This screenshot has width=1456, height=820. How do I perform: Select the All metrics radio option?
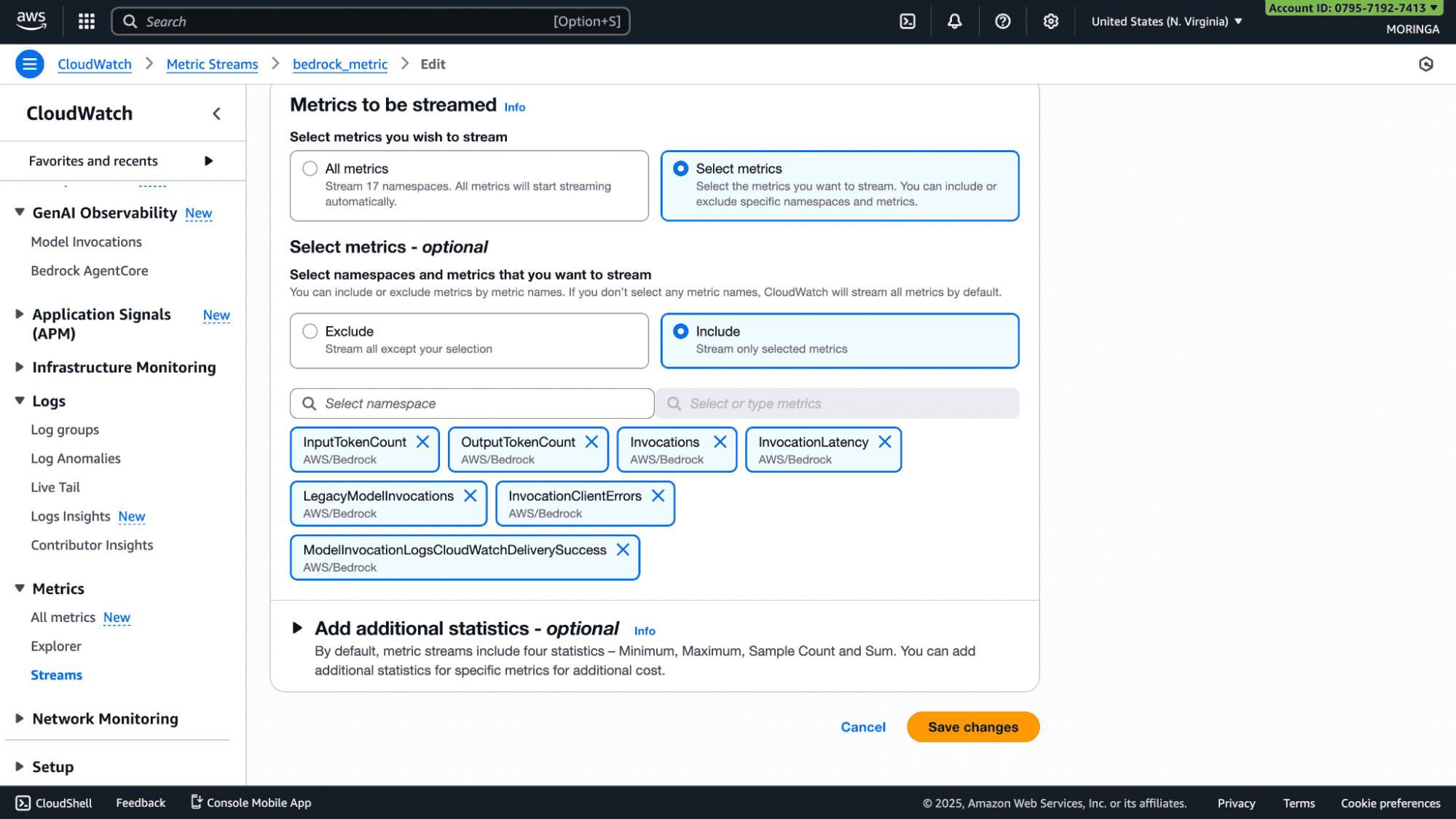310,169
